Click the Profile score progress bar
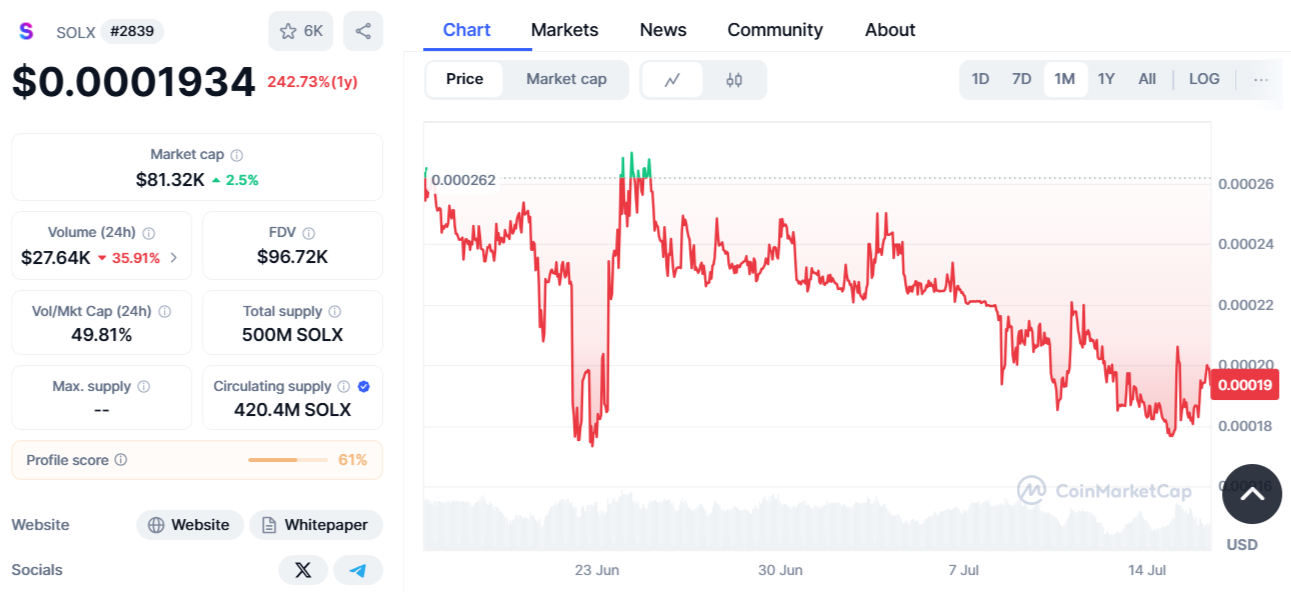The width and height of the screenshot is (1291, 592). tap(288, 460)
